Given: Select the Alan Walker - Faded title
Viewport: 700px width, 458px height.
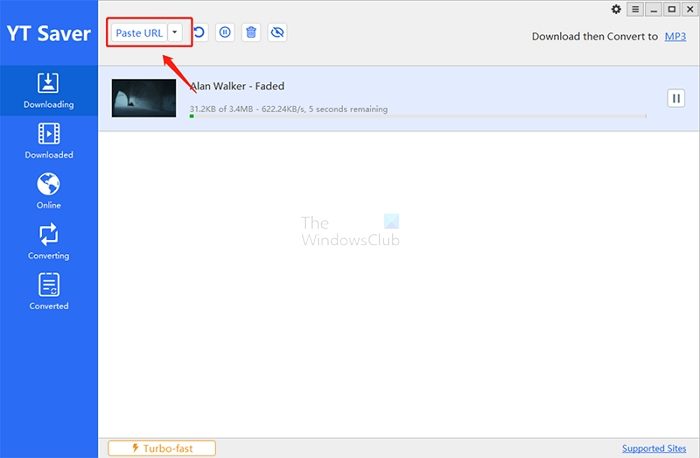Looking at the screenshot, I should click(237, 86).
